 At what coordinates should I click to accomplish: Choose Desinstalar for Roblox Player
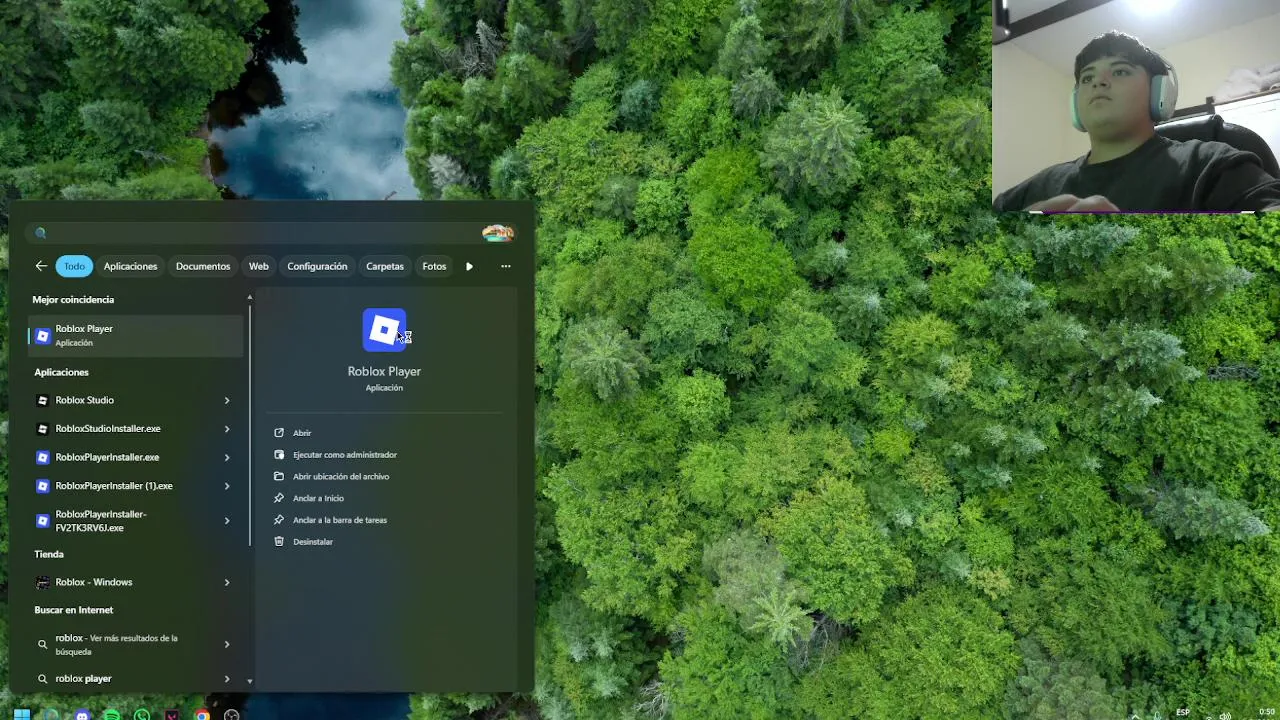(313, 542)
